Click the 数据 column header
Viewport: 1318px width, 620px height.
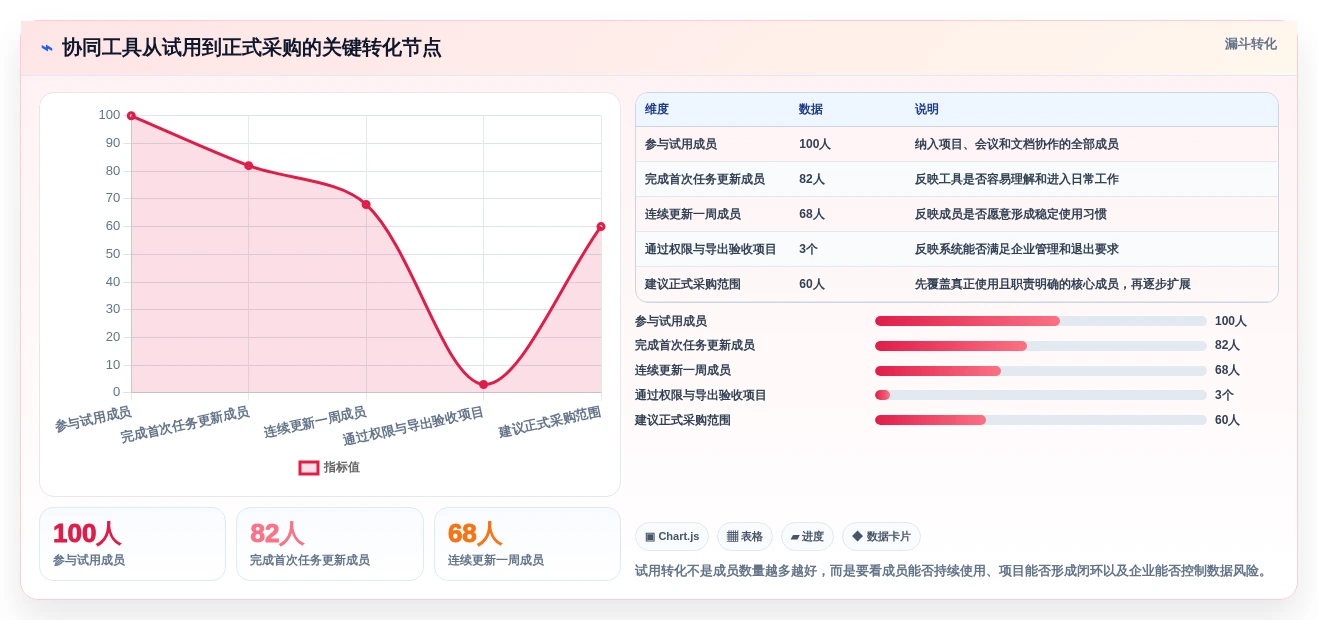pos(811,110)
